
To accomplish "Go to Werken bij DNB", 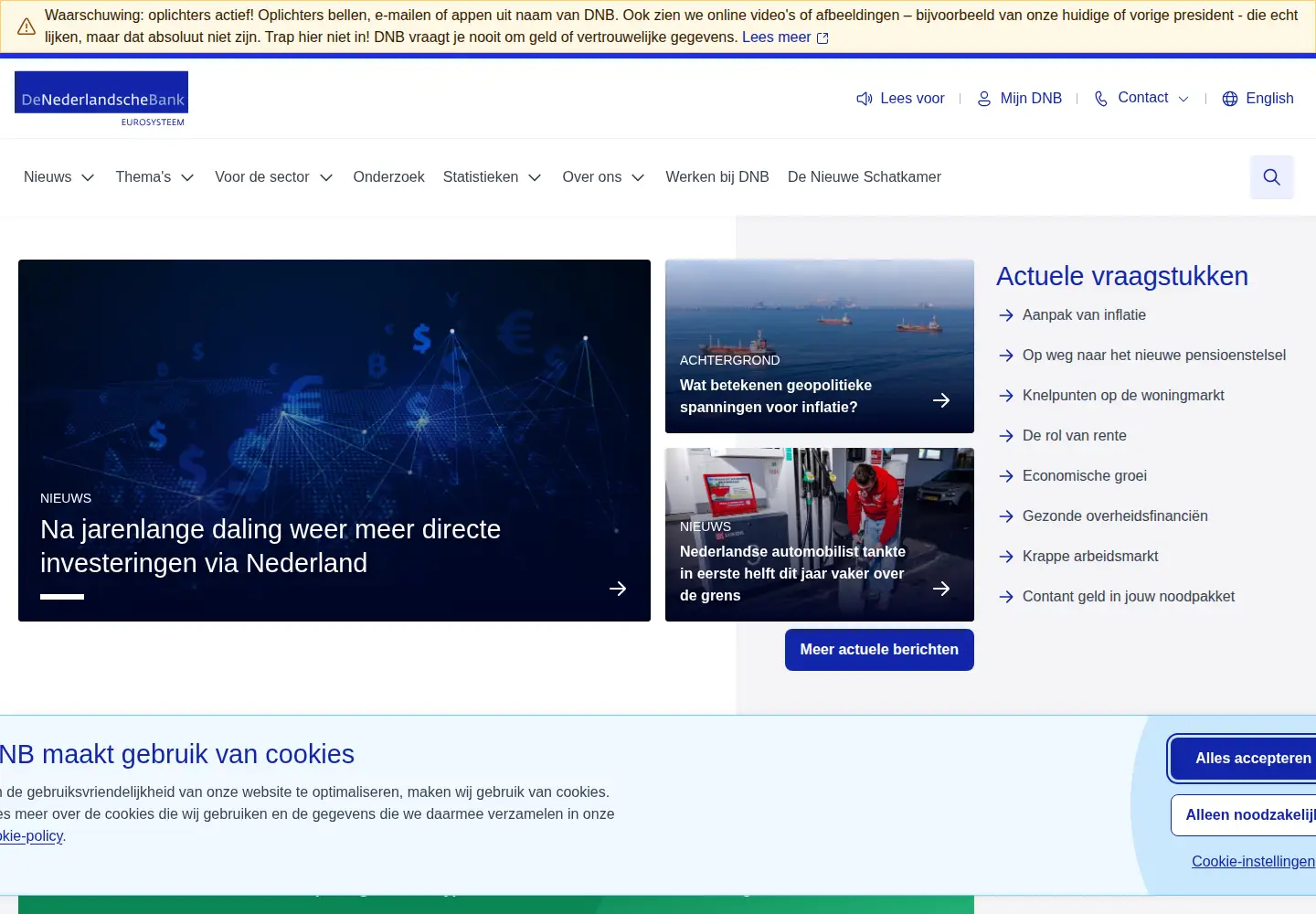I will pos(717,177).
